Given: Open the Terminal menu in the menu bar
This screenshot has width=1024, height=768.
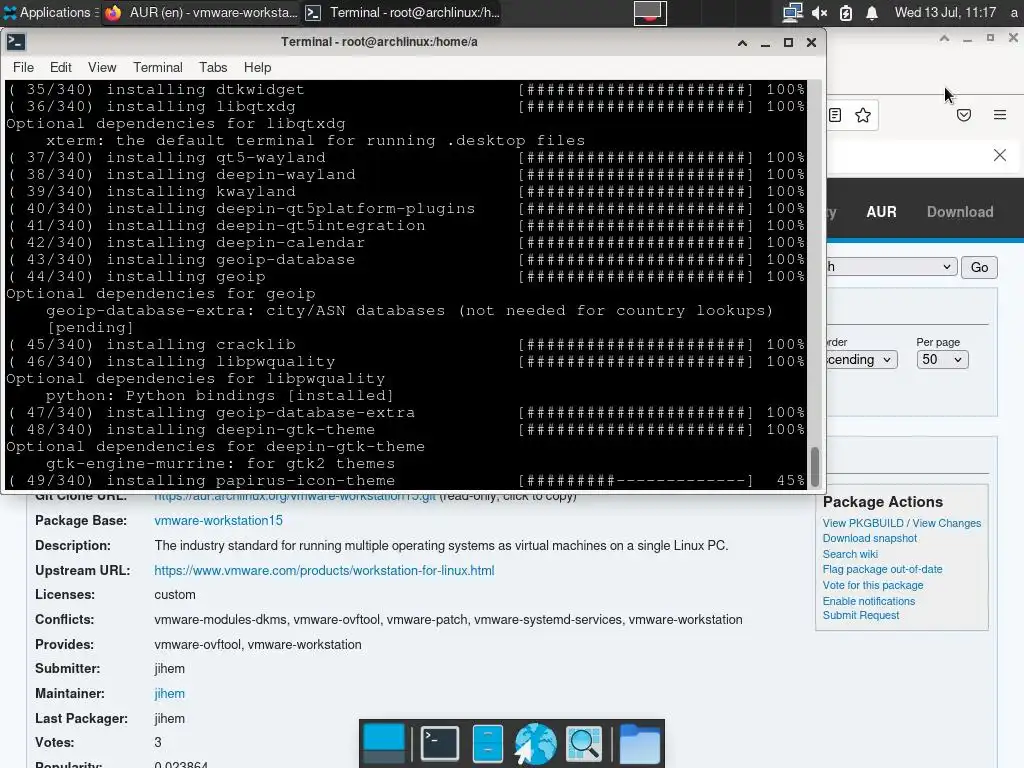Looking at the screenshot, I should pos(157,67).
